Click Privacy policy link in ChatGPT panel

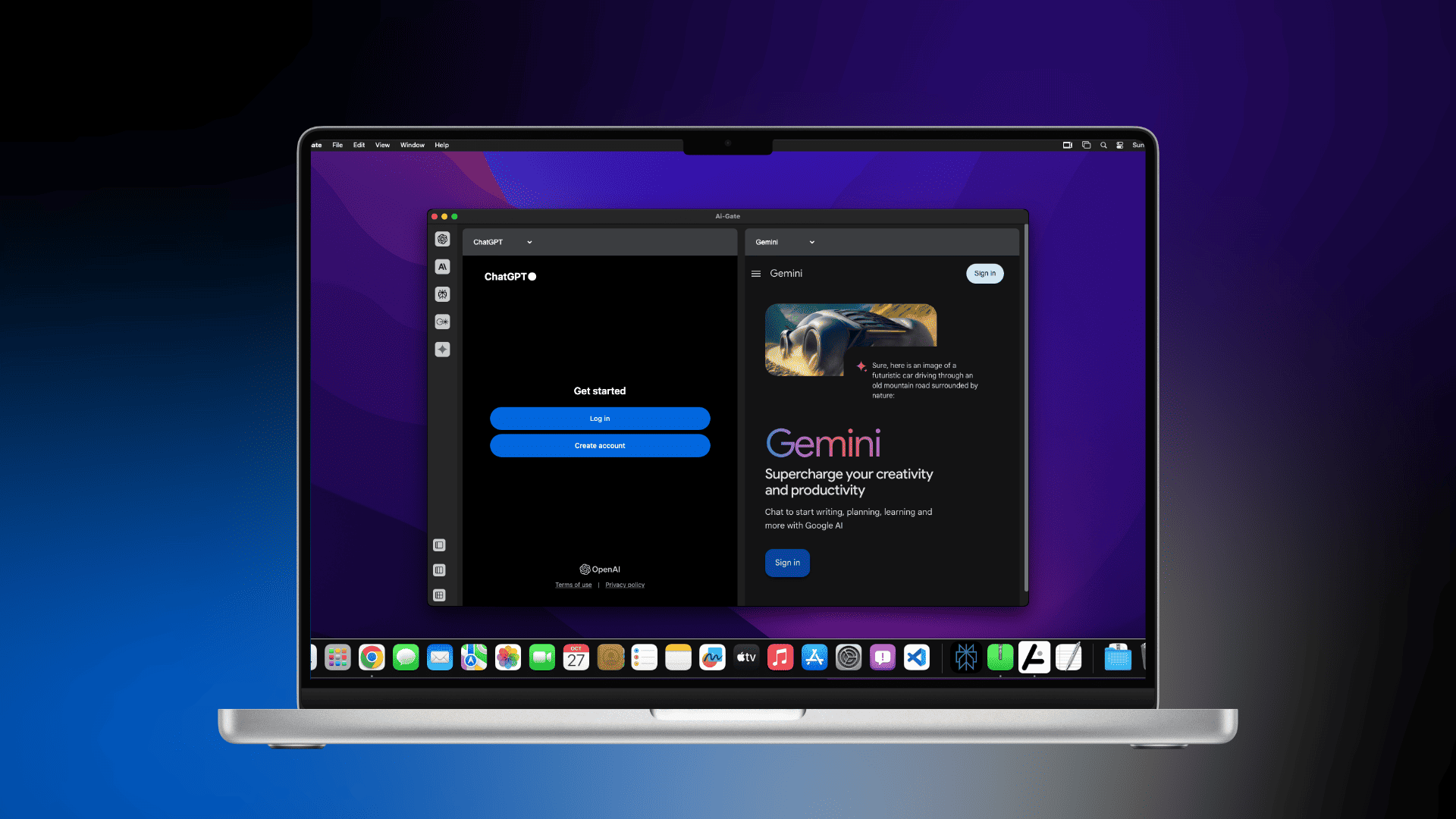click(x=624, y=584)
